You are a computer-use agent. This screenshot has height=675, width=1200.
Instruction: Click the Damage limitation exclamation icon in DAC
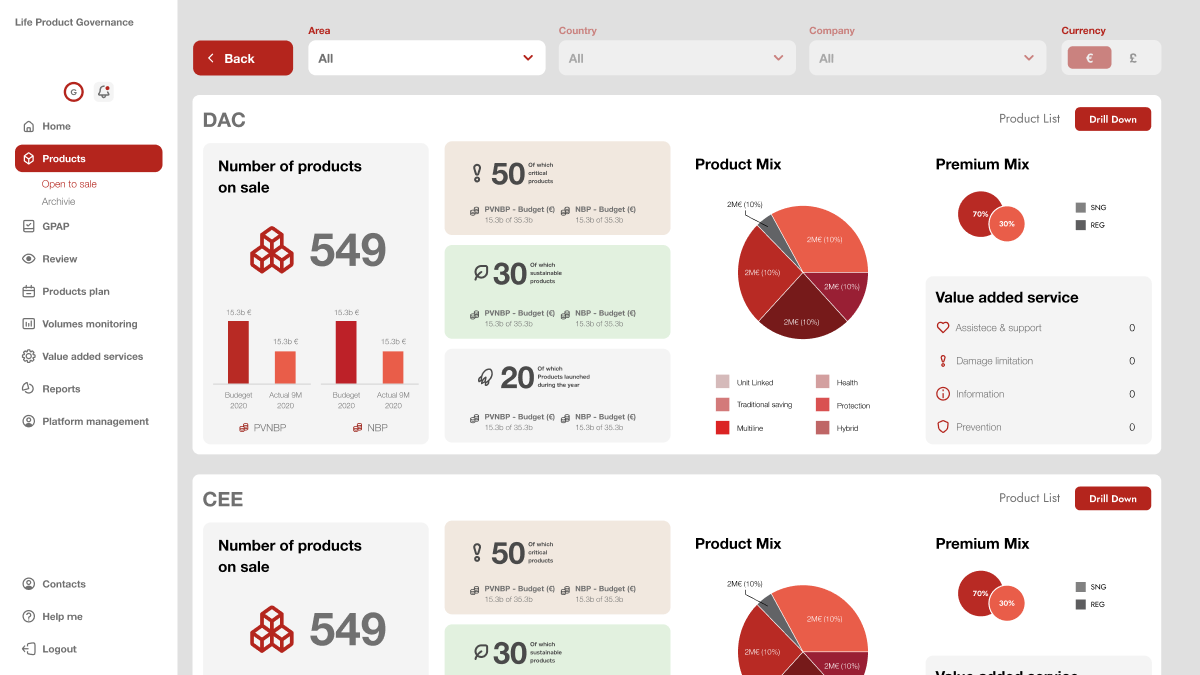click(x=942, y=361)
